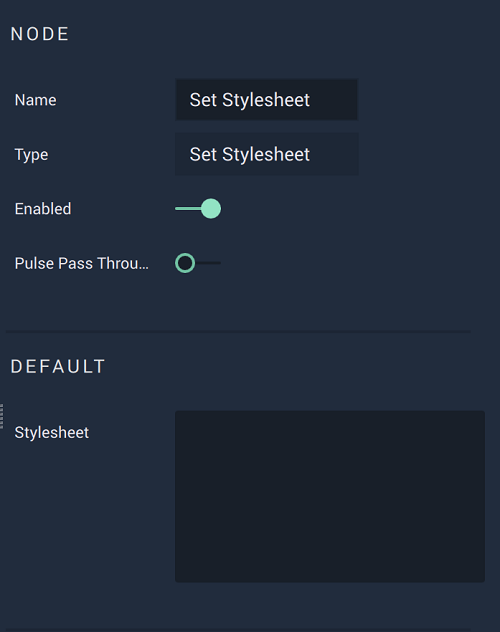This screenshot has height=632, width=500.
Task: Grab the dotted panel handle at left edge
Action: click(x=2, y=416)
